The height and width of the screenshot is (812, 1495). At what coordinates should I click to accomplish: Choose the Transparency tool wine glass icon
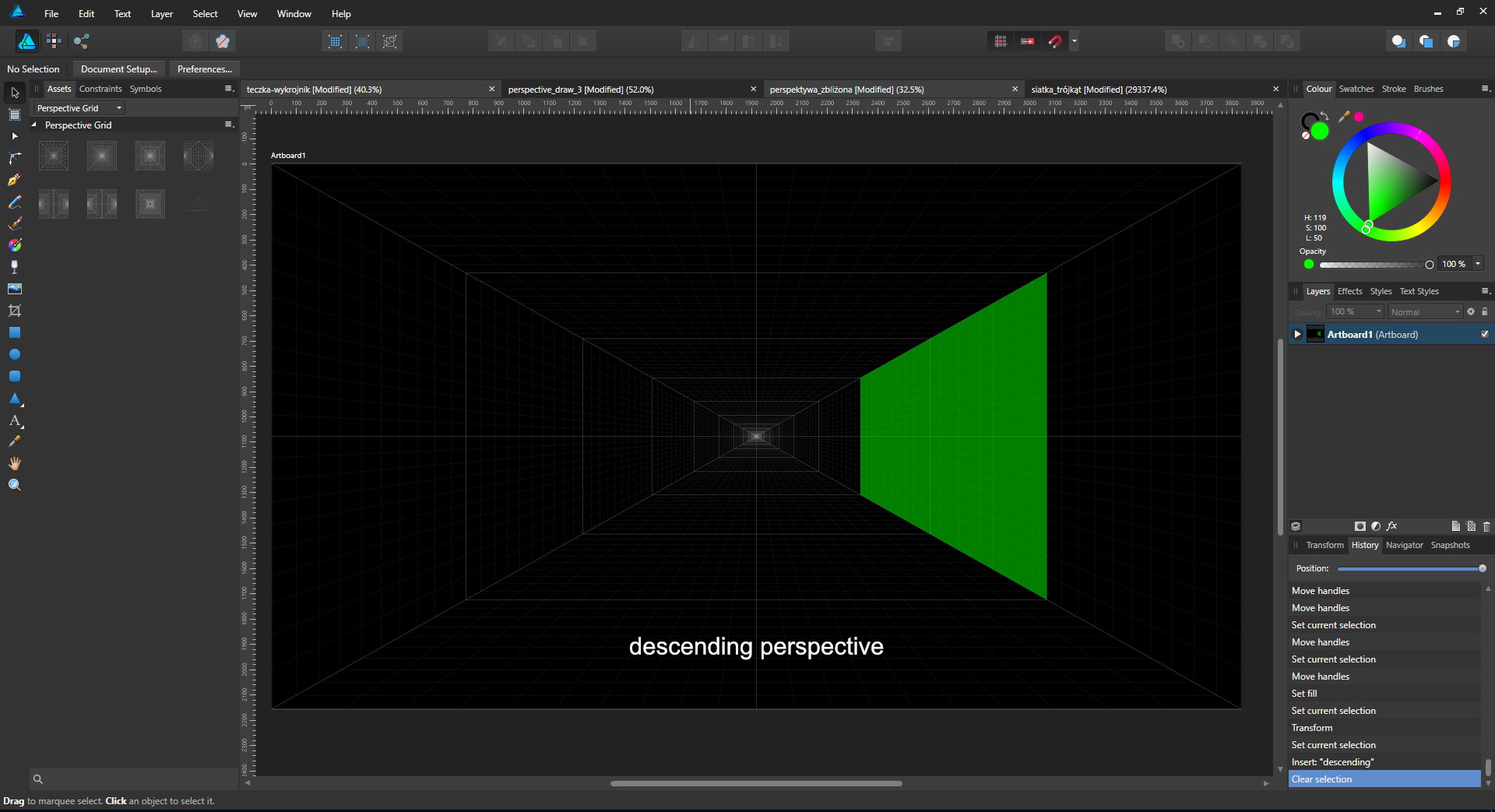coord(14,267)
